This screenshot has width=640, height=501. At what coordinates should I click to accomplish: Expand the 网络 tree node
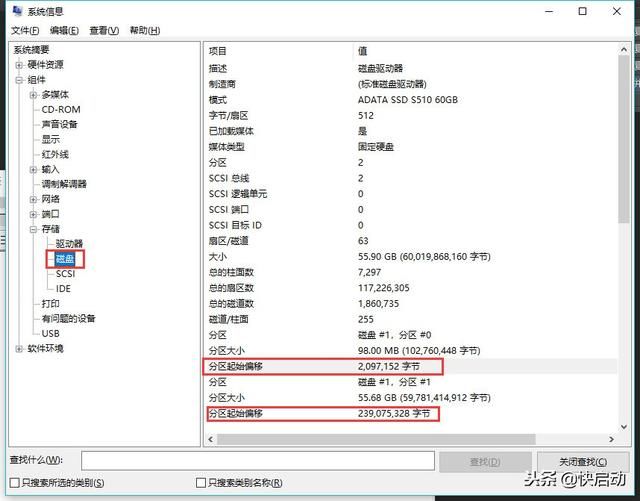(x=33, y=199)
